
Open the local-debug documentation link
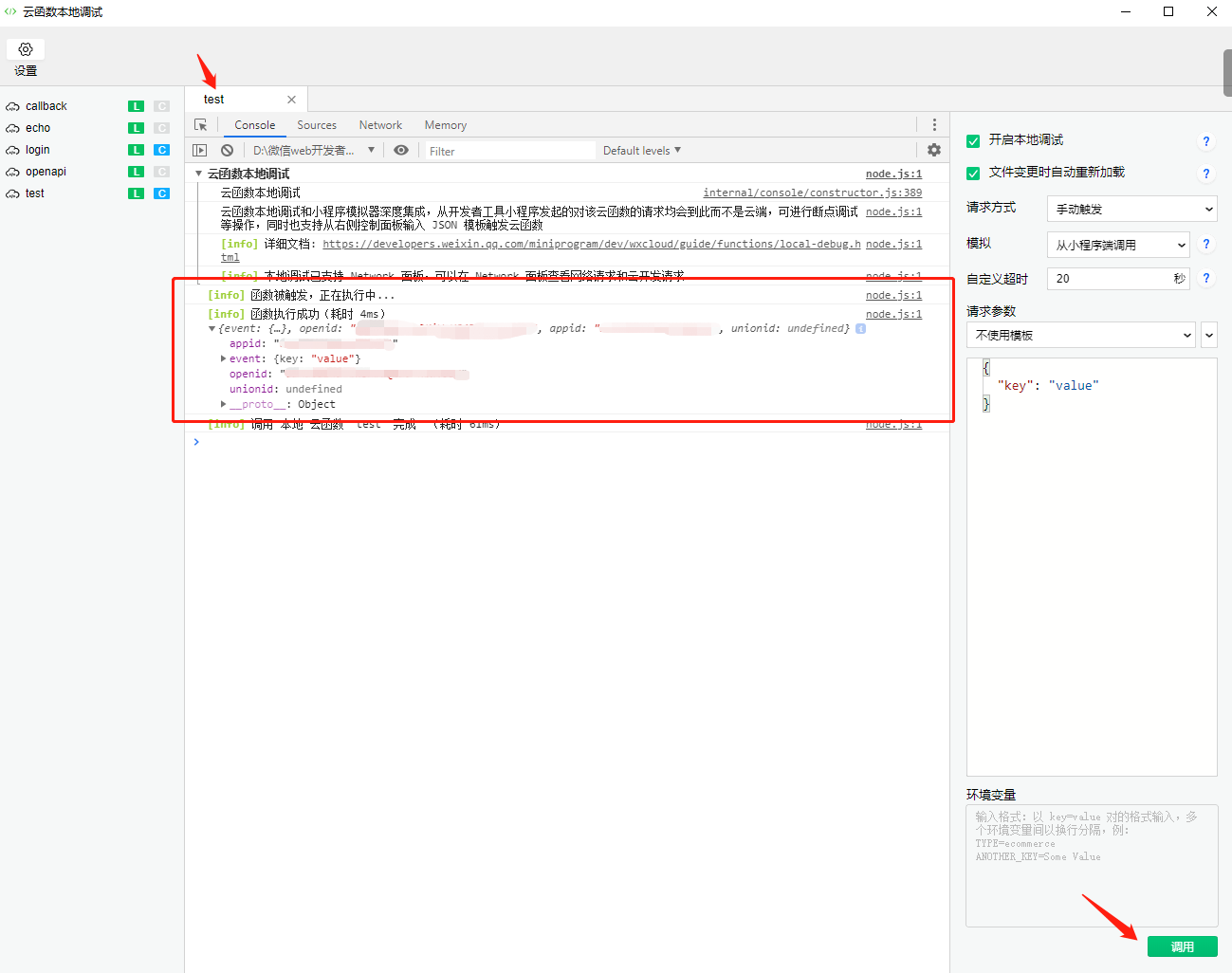pyautogui.click(x=592, y=244)
